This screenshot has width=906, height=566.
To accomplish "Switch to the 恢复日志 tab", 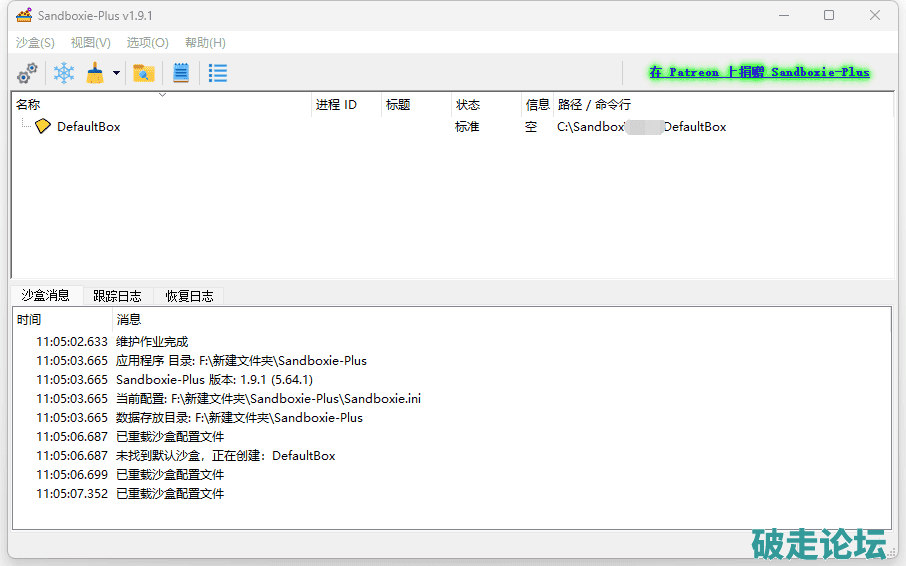I will pos(189,296).
